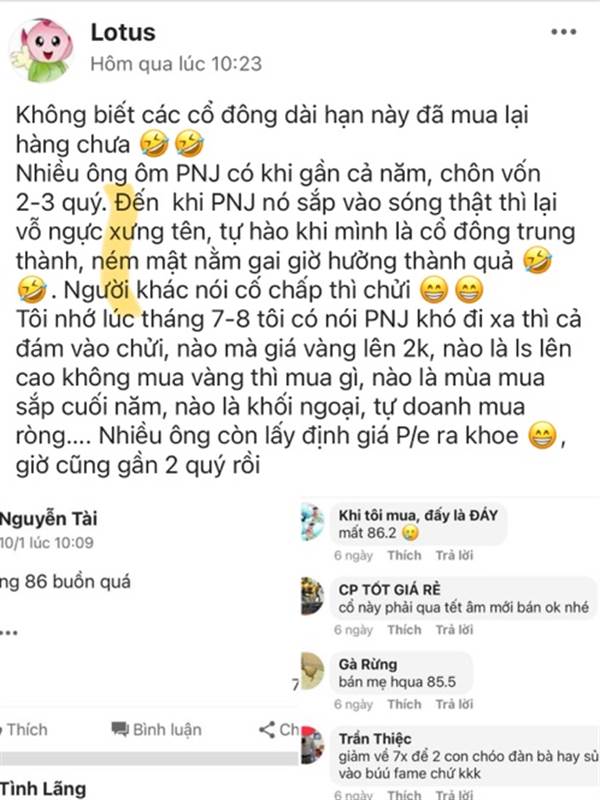The width and height of the screenshot is (600, 800).
Task: Like Gà Rừng's comment
Action: 404,704
